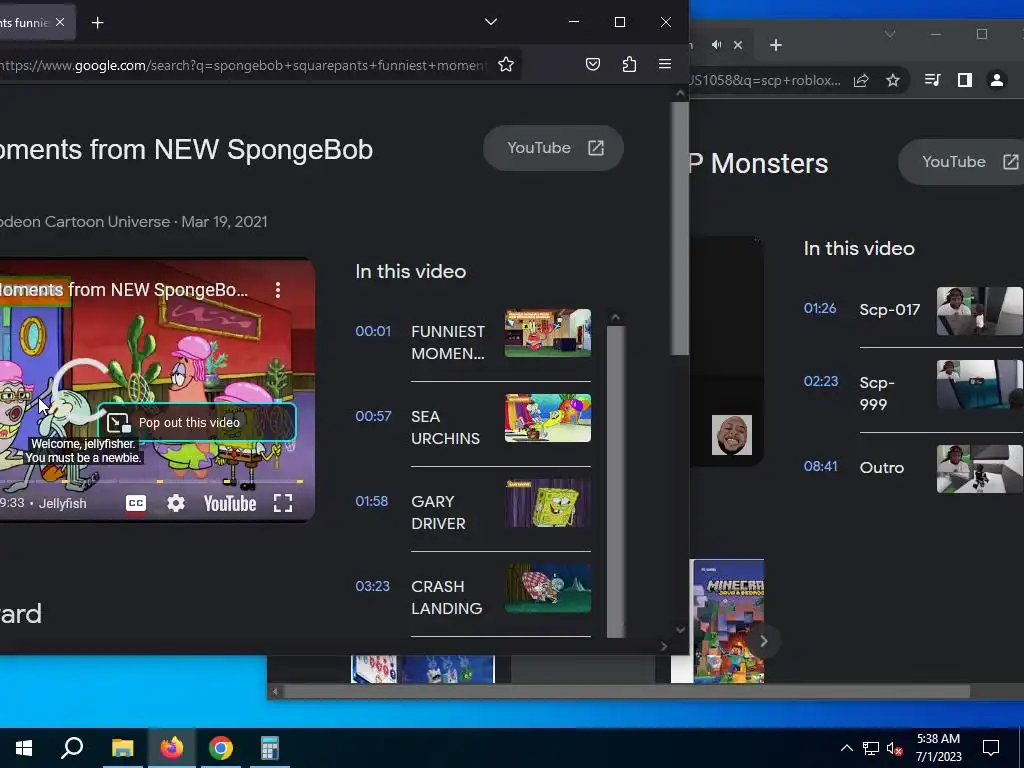
Task: Open Firefox hamburger application menu
Action: click(665, 64)
